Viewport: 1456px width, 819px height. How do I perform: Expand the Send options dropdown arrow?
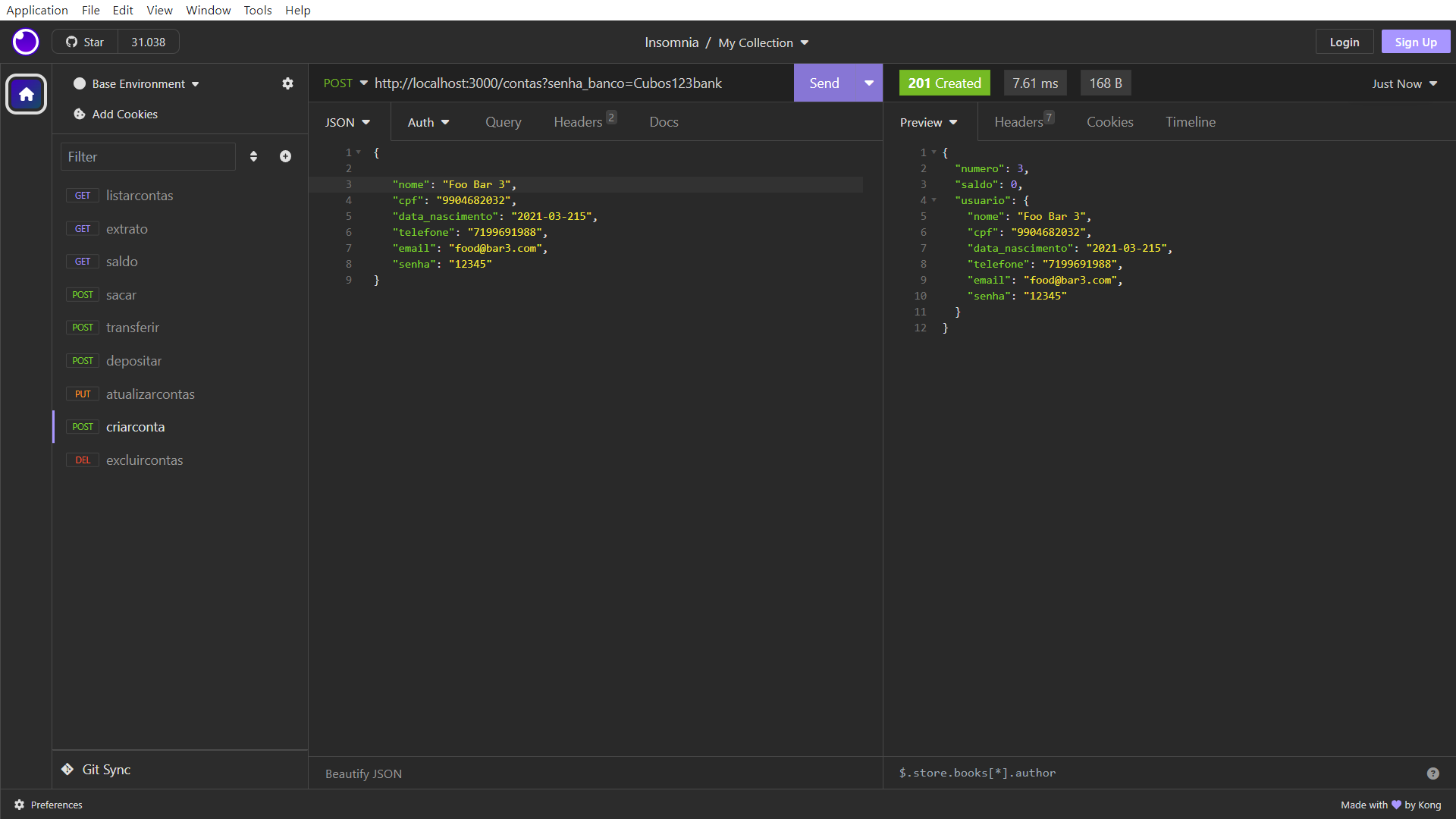click(x=869, y=83)
